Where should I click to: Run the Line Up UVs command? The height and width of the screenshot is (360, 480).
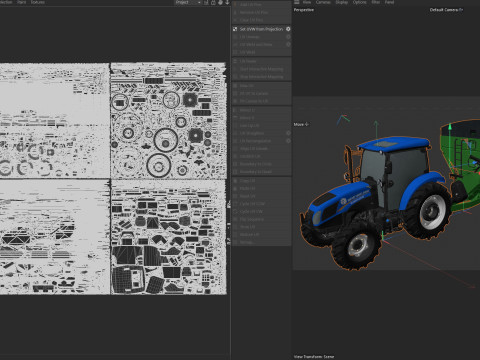[x=262, y=125]
